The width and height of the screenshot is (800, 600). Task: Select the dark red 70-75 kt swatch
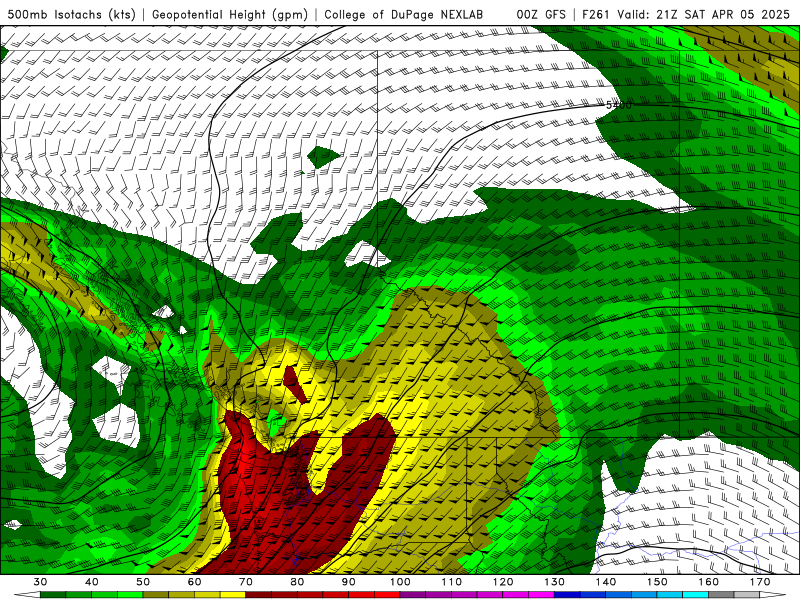(x=259, y=595)
